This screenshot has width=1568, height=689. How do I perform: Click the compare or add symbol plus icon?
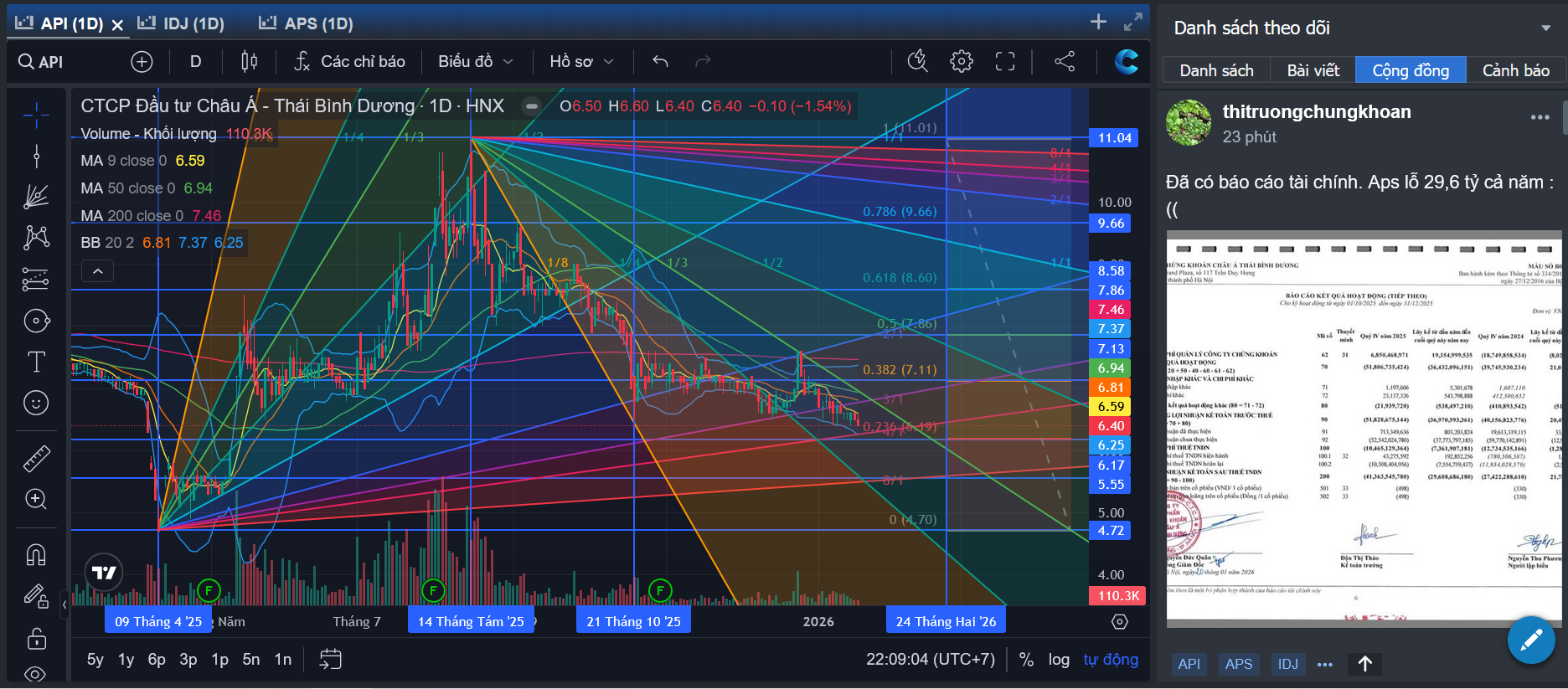click(142, 61)
